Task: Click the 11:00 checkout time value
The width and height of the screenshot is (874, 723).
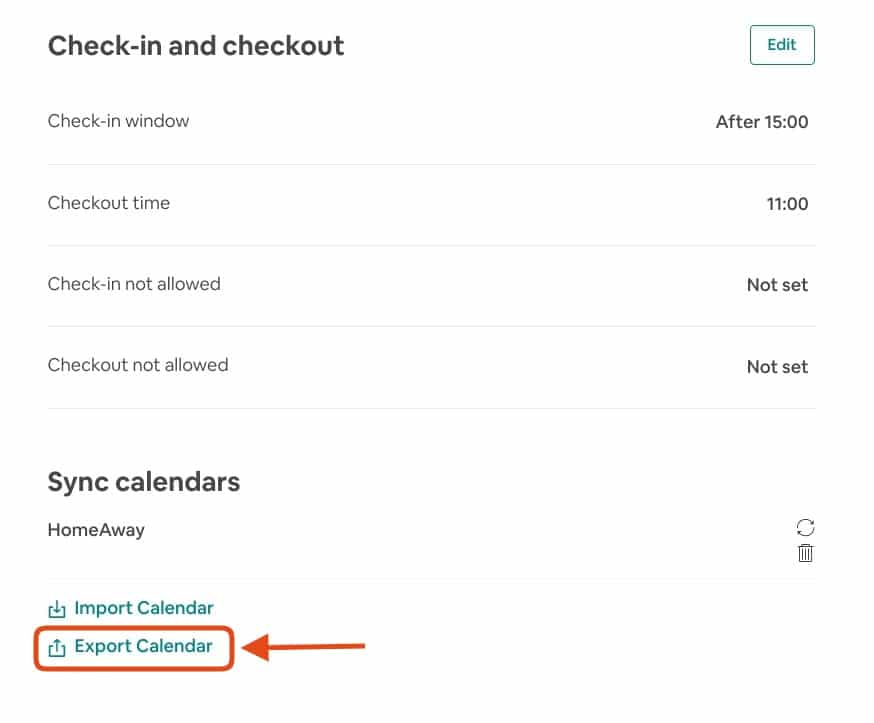Action: pos(788,204)
